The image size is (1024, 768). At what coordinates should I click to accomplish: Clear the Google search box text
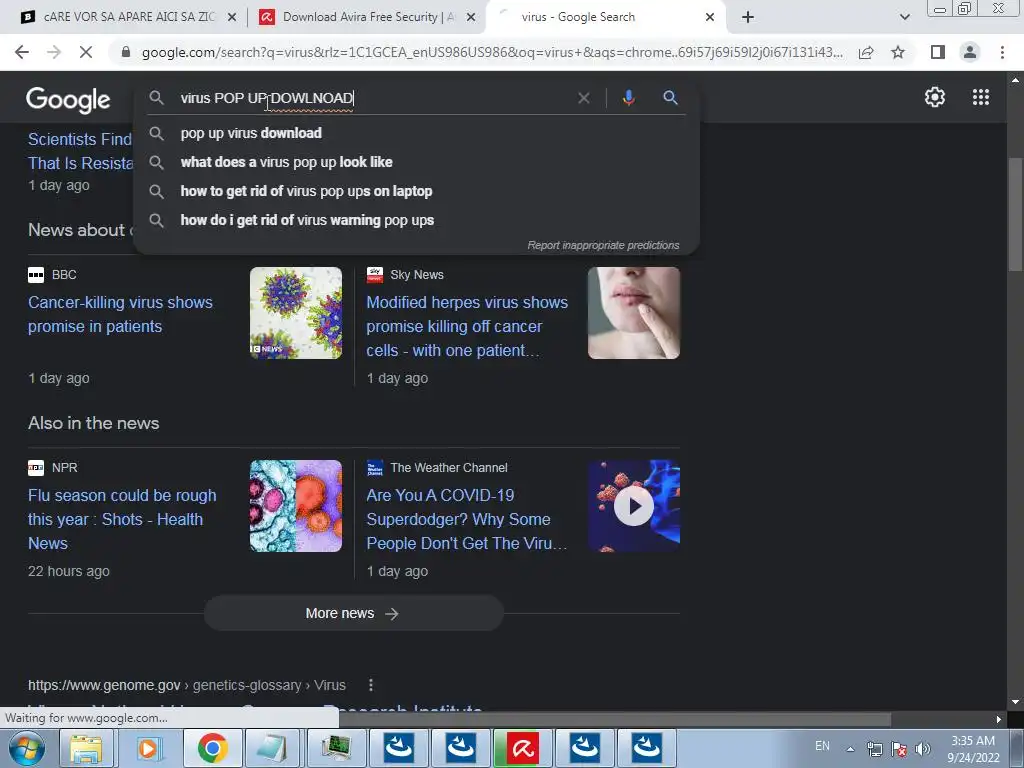(x=584, y=98)
